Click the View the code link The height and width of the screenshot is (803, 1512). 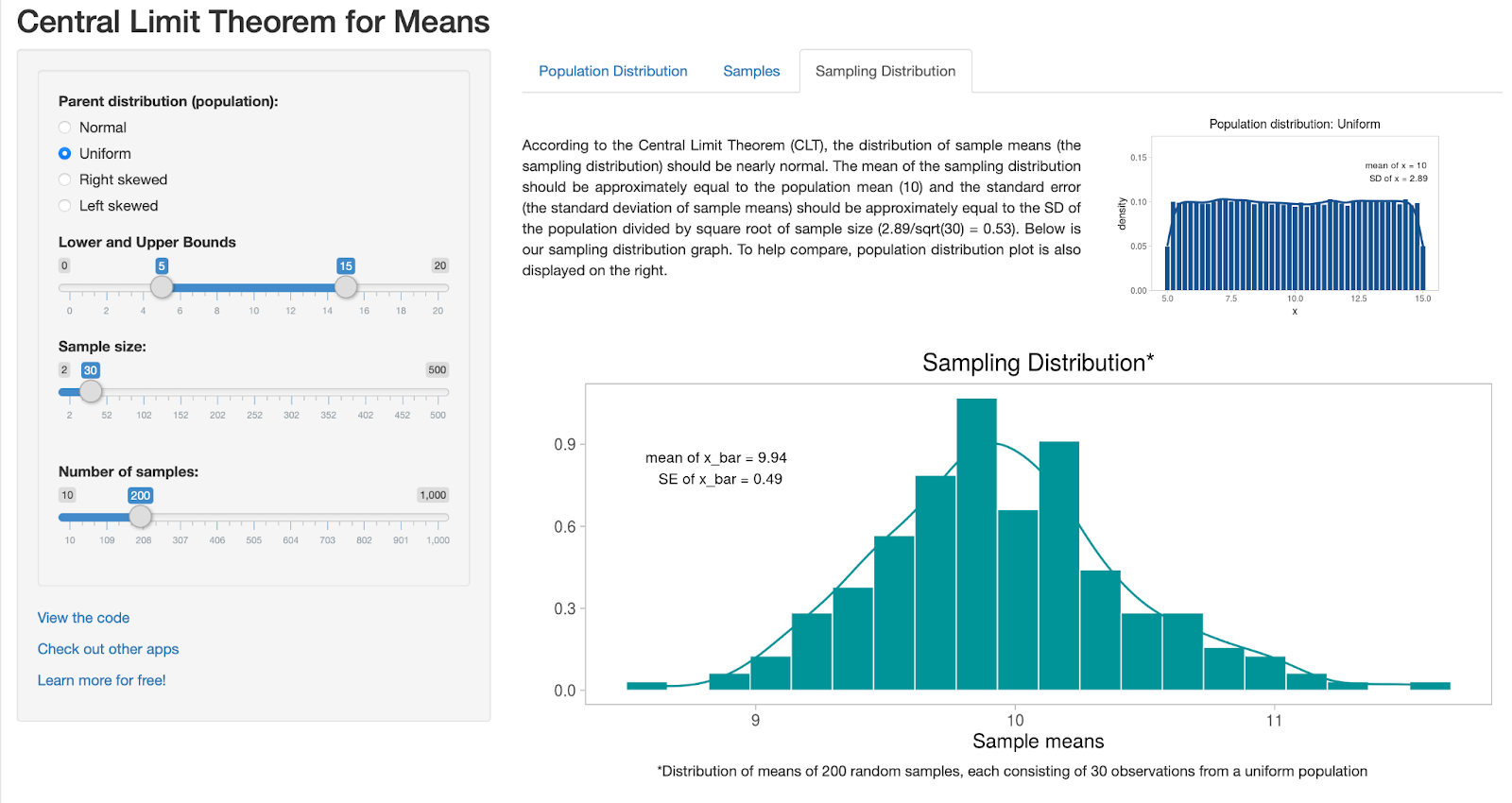(83, 618)
